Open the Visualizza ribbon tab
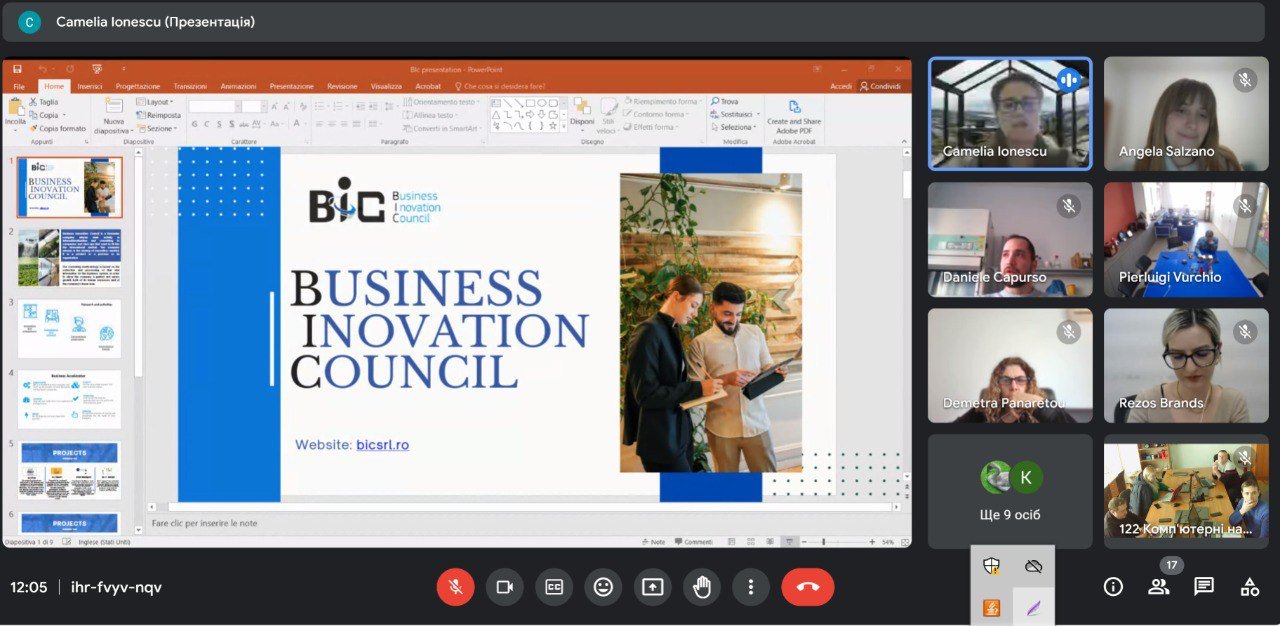The height and width of the screenshot is (626, 1280). (x=386, y=86)
